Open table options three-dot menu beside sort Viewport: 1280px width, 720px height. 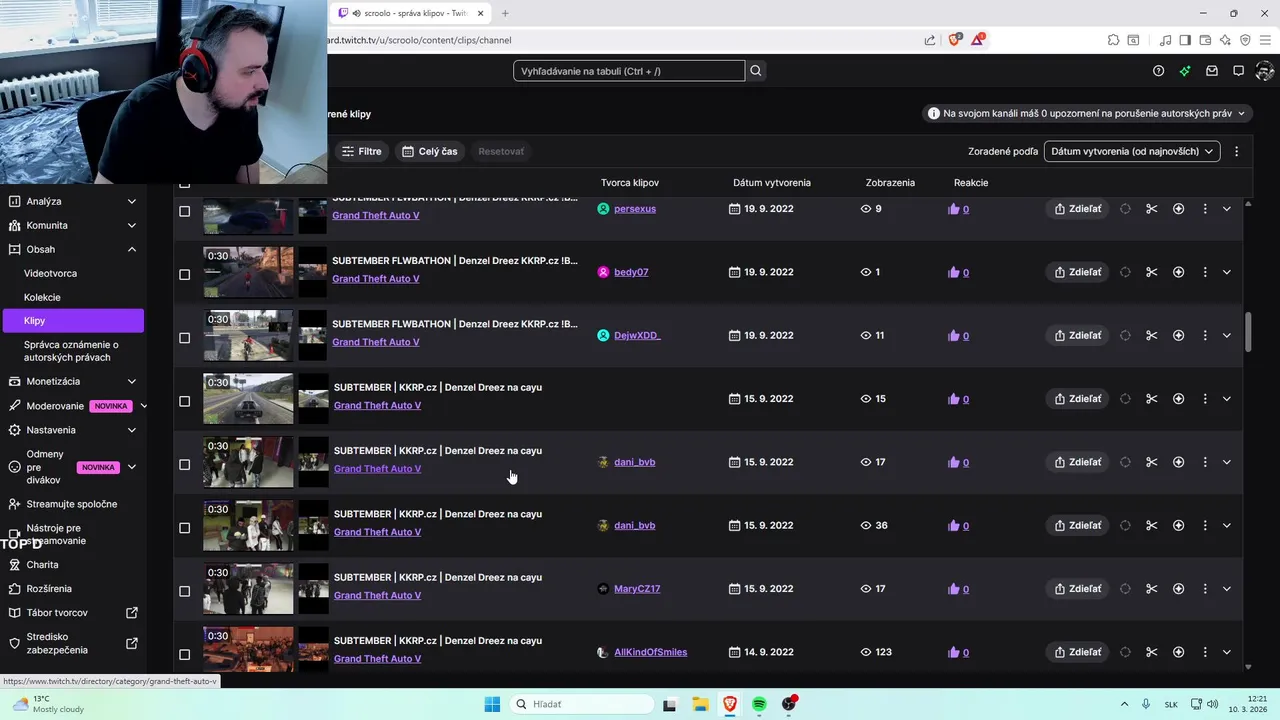click(x=1237, y=151)
